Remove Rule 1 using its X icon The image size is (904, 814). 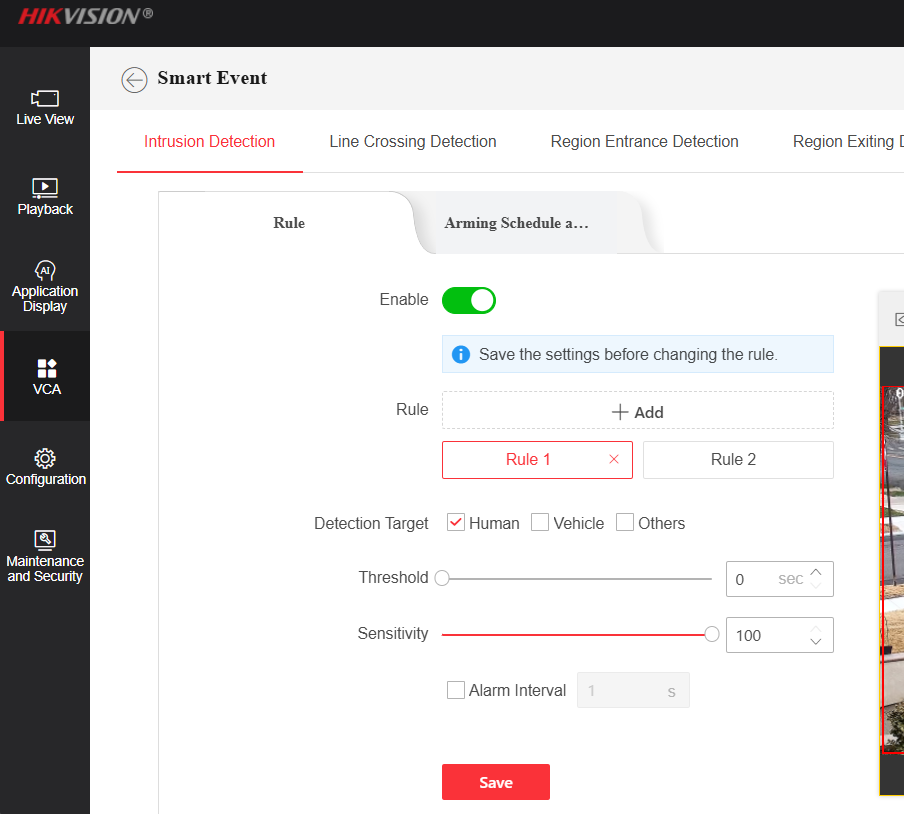[x=614, y=460]
